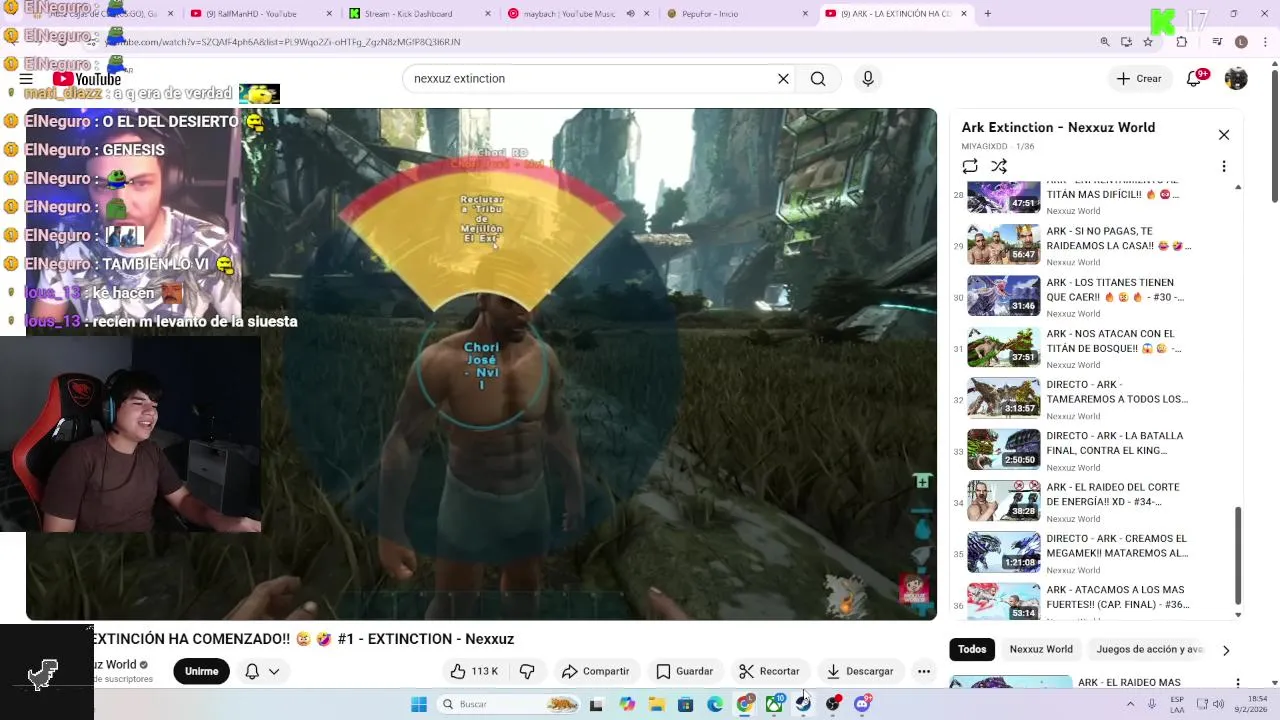
Task: Download the video with Descargar
Action: (x=860, y=671)
